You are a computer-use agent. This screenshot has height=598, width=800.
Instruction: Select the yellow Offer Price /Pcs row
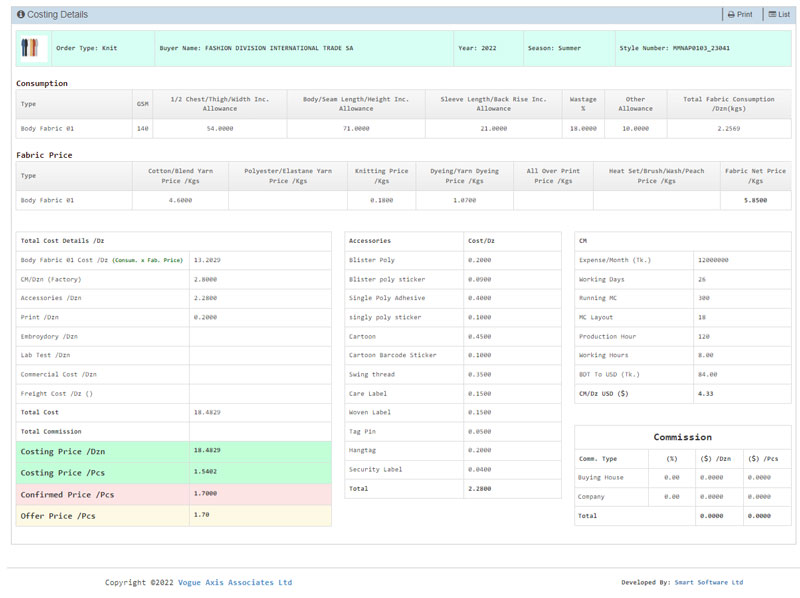coord(175,516)
